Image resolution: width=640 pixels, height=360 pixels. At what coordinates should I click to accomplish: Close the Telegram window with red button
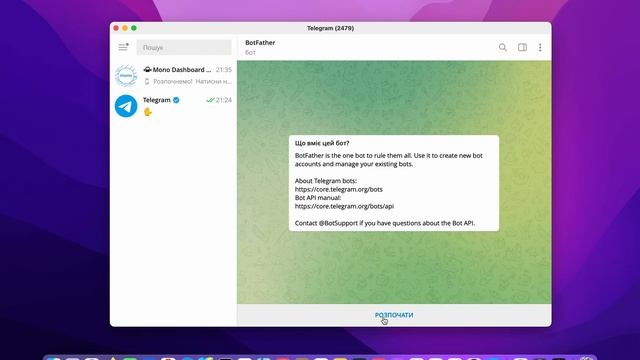(116, 28)
